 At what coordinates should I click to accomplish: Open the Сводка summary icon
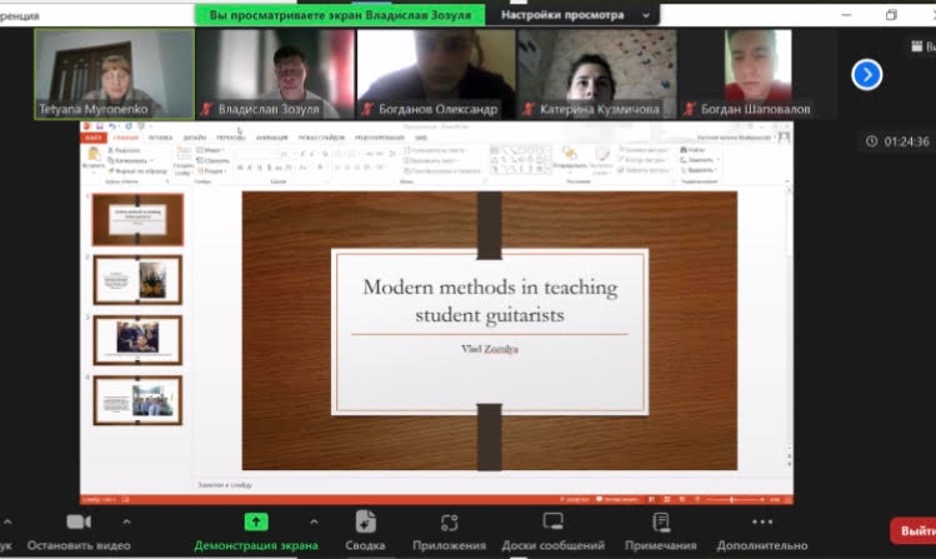pyautogui.click(x=365, y=522)
